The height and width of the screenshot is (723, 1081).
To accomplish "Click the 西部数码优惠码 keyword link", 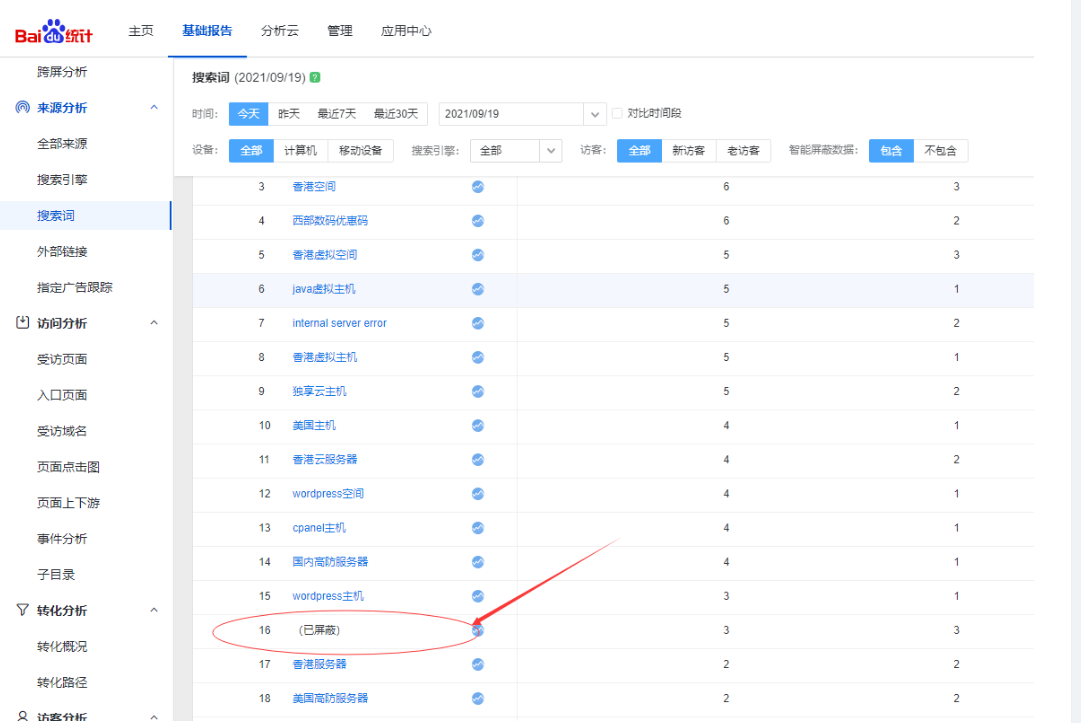I will point(323,221).
